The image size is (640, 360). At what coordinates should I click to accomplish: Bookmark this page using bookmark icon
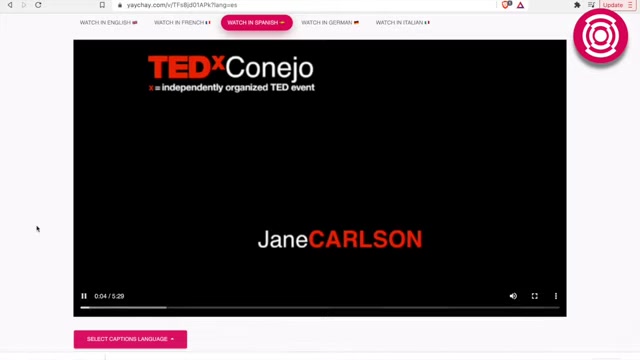coord(102,5)
